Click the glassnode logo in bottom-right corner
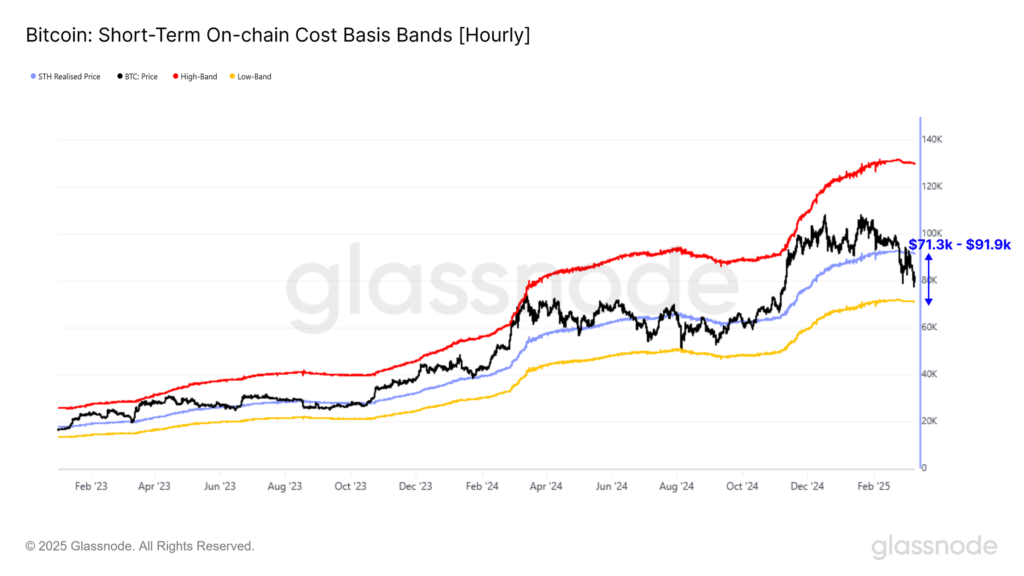1024x576 pixels. pyautogui.click(x=934, y=546)
